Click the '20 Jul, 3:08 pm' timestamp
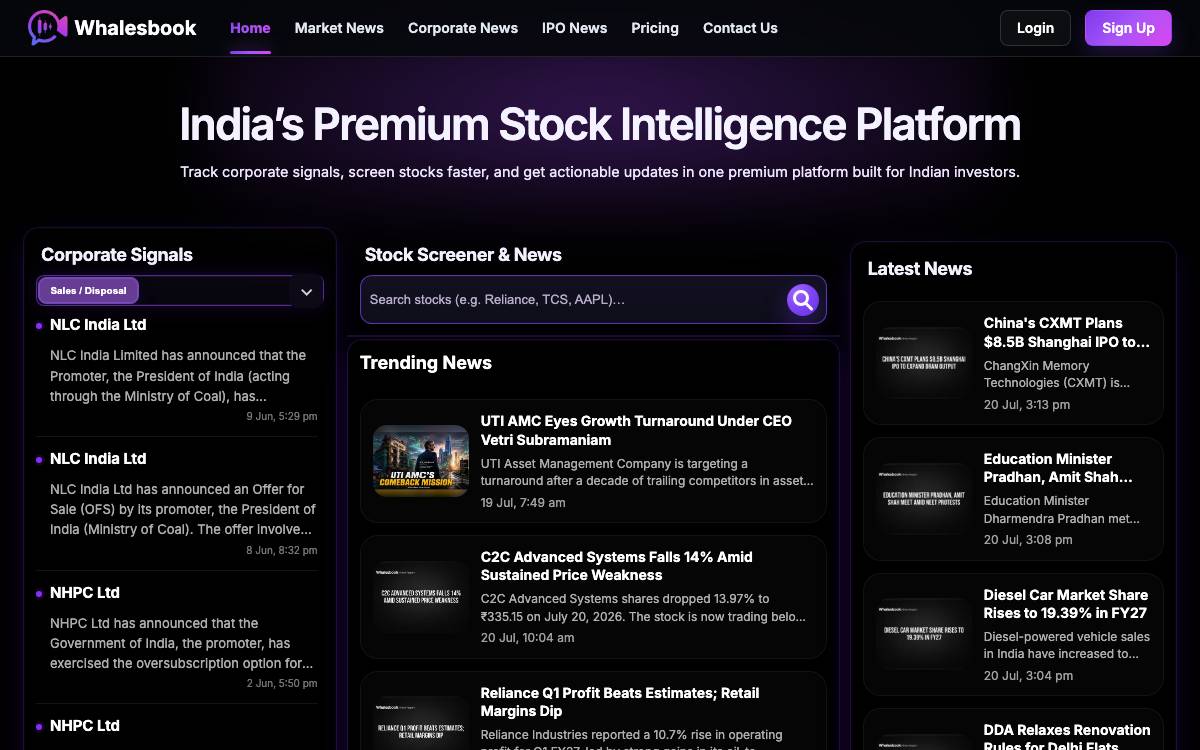Viewport: 1200px width, 750px height. click(1028, 540)
